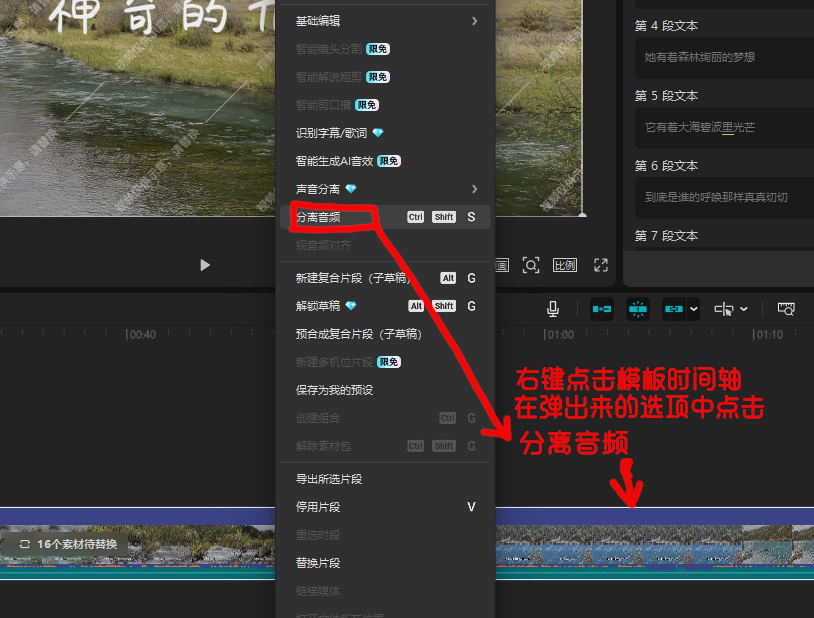Image resolution: width=814 pixels, height=618 pixels.
Task: Click 16个素材待替换 replace button
Action: click(68, 544)
